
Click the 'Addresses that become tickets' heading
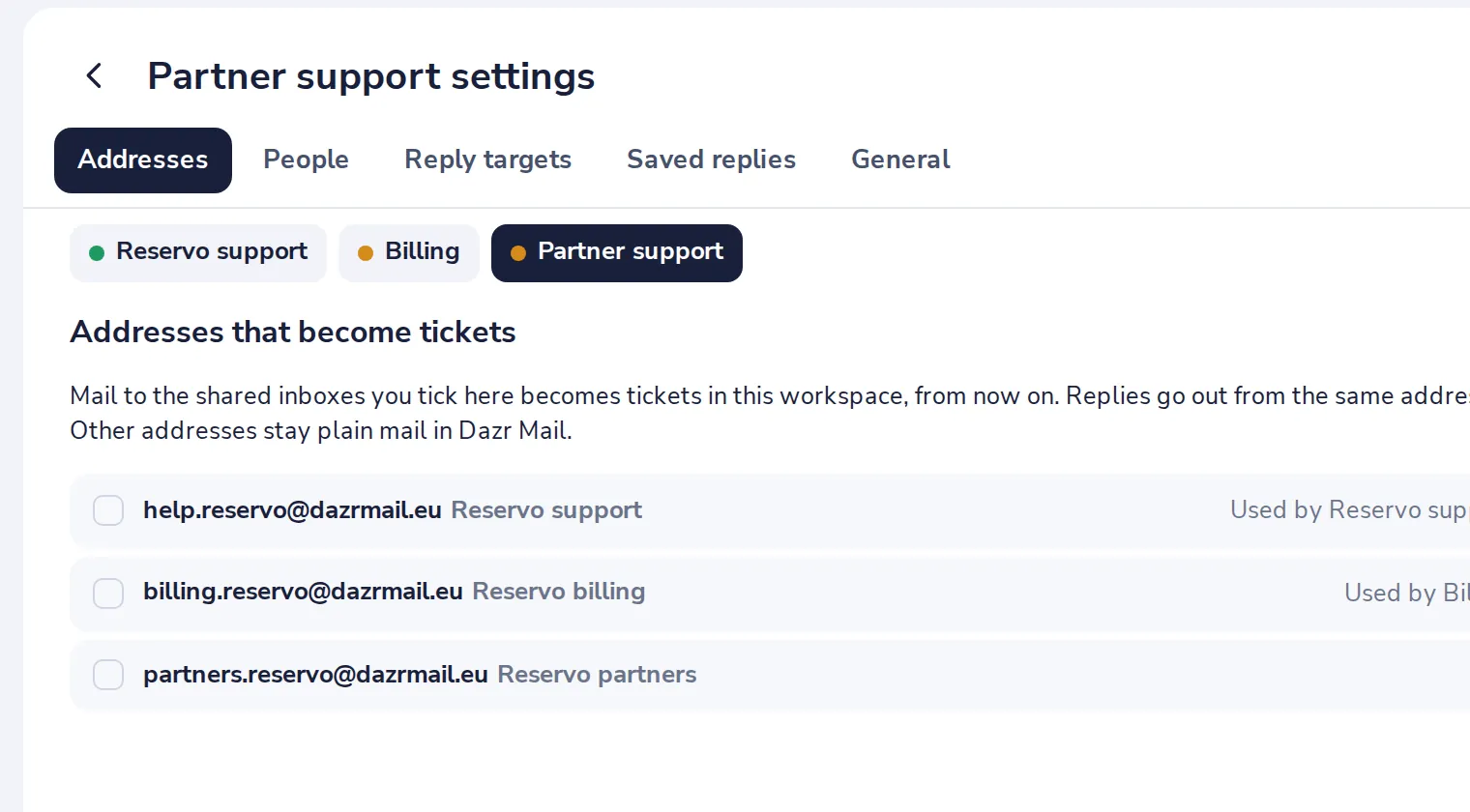click(293, 333)
